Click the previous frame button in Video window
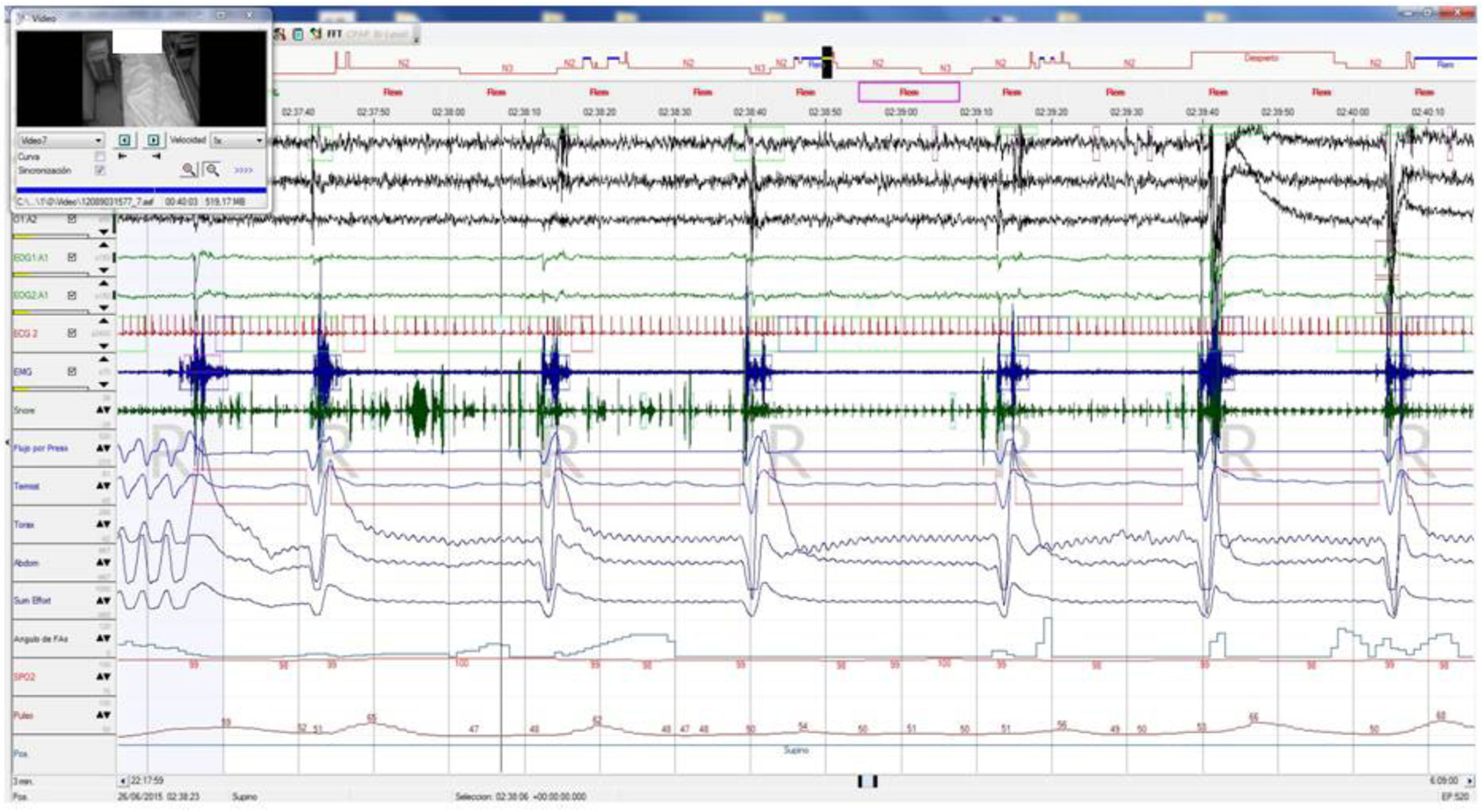Screen dimensions: 1483x812 click(x=124, y=140)
